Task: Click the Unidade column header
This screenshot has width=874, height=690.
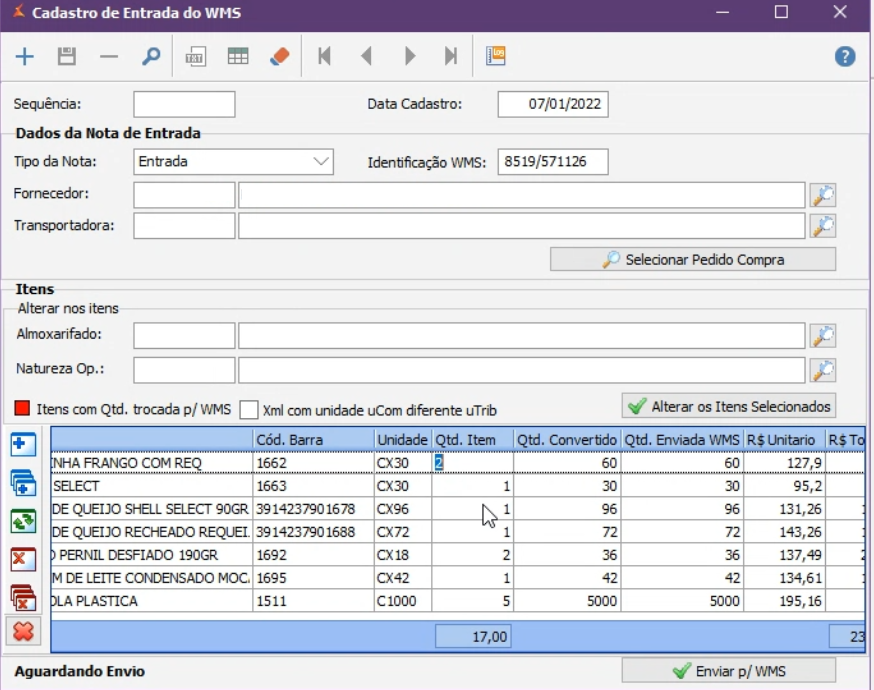Action: click(402, 440)
